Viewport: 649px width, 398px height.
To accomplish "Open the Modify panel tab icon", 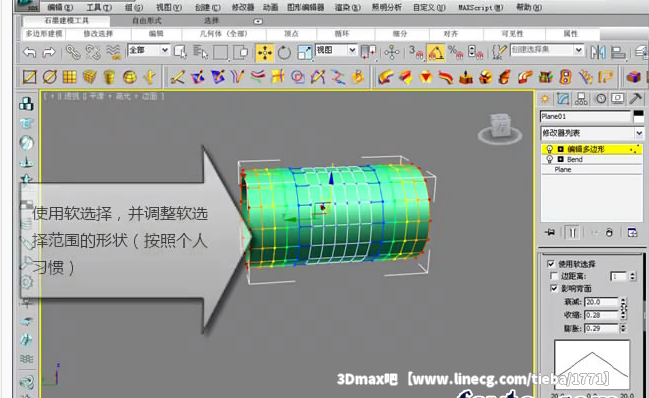I will 563,99.
